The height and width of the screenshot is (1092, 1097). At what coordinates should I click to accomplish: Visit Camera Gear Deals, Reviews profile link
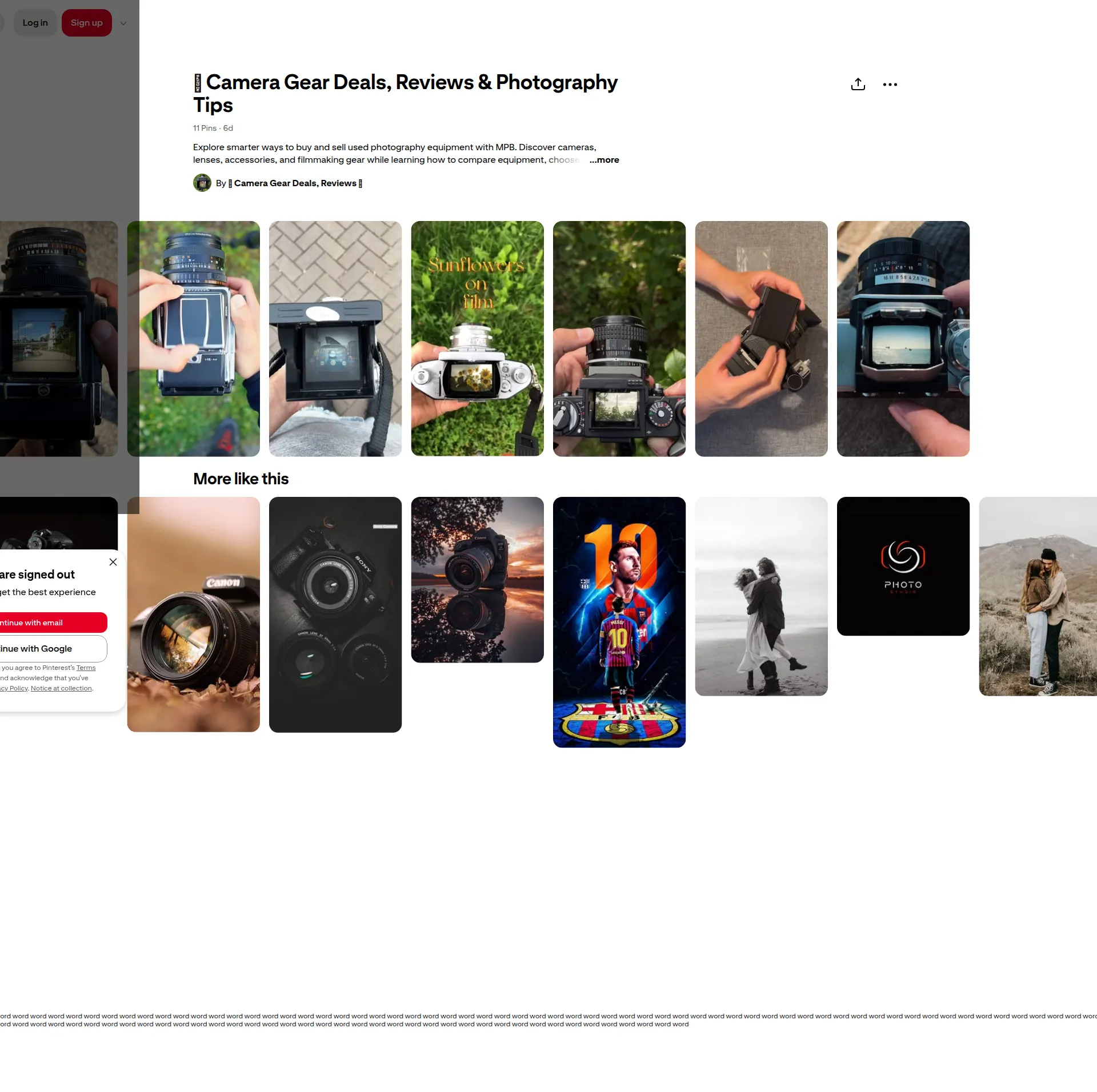point(295,183)
